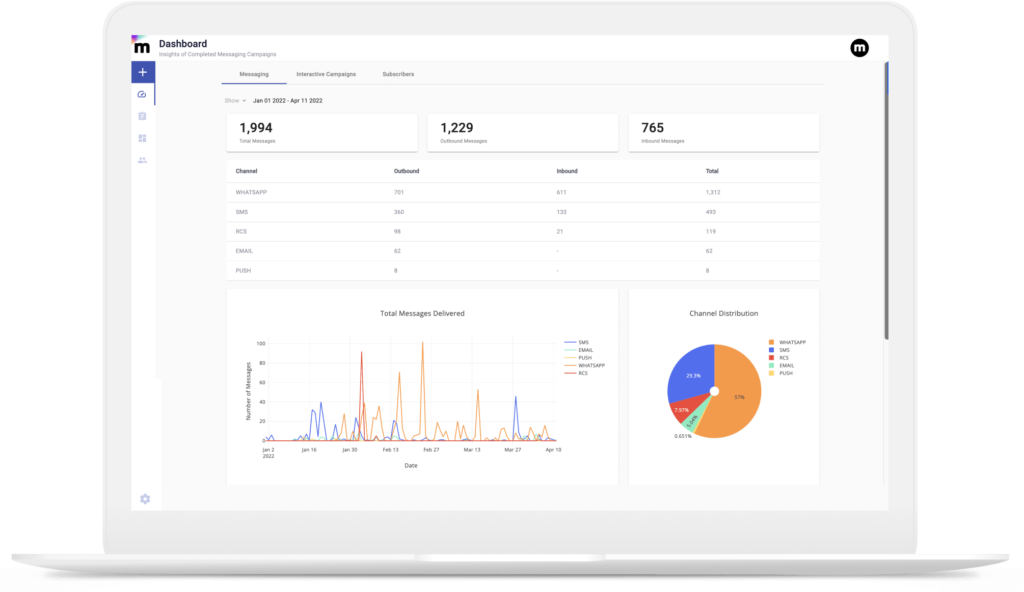Select the SMS table row label
Screen dimensions: 1024x592
pos(242,212)
